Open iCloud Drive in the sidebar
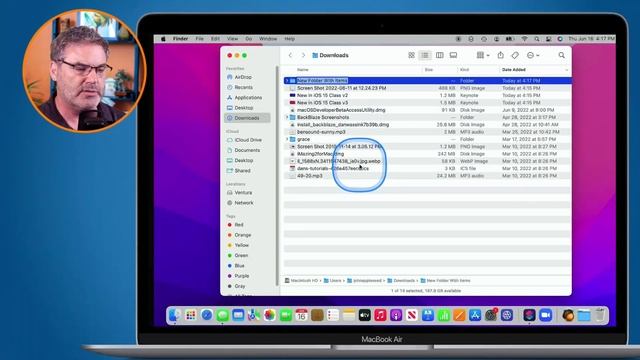Viewport: 640px width, 360px height. click(248, 140)
